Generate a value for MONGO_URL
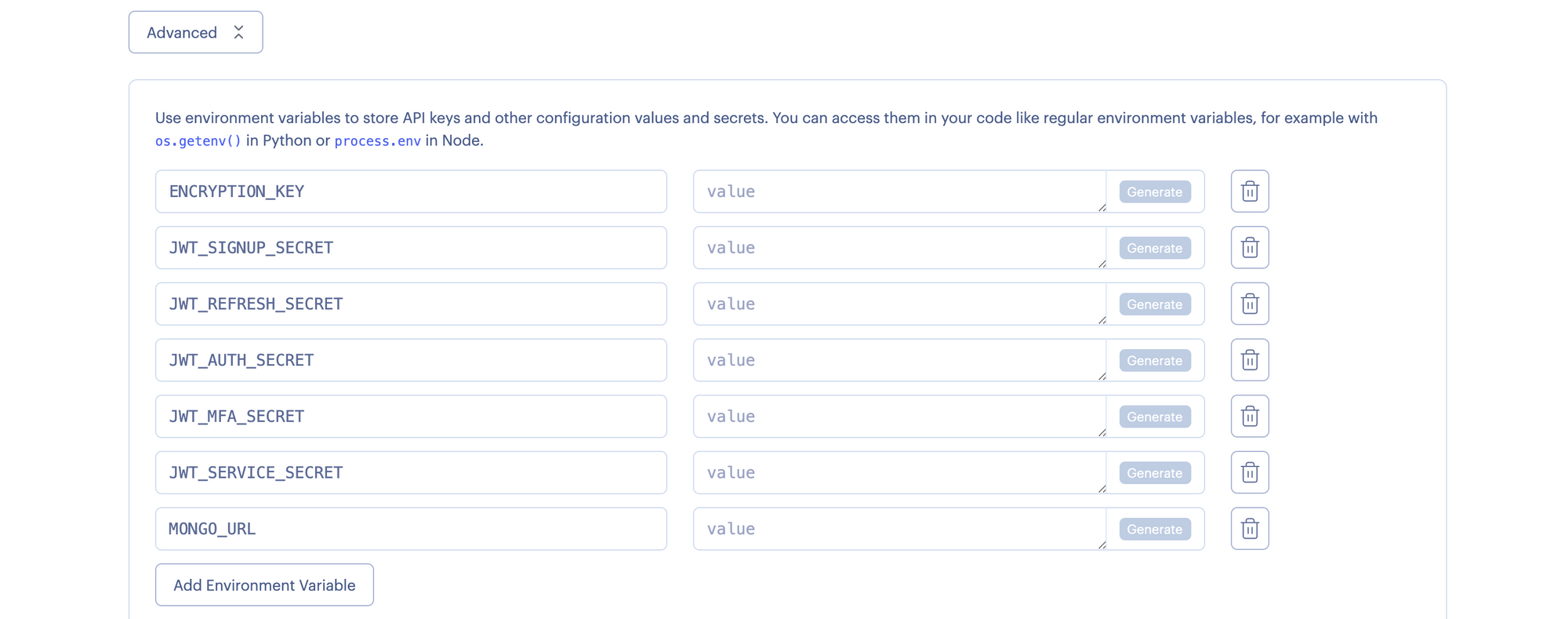This screenshot has height=619, width=1568. [x=1154, y=529]
